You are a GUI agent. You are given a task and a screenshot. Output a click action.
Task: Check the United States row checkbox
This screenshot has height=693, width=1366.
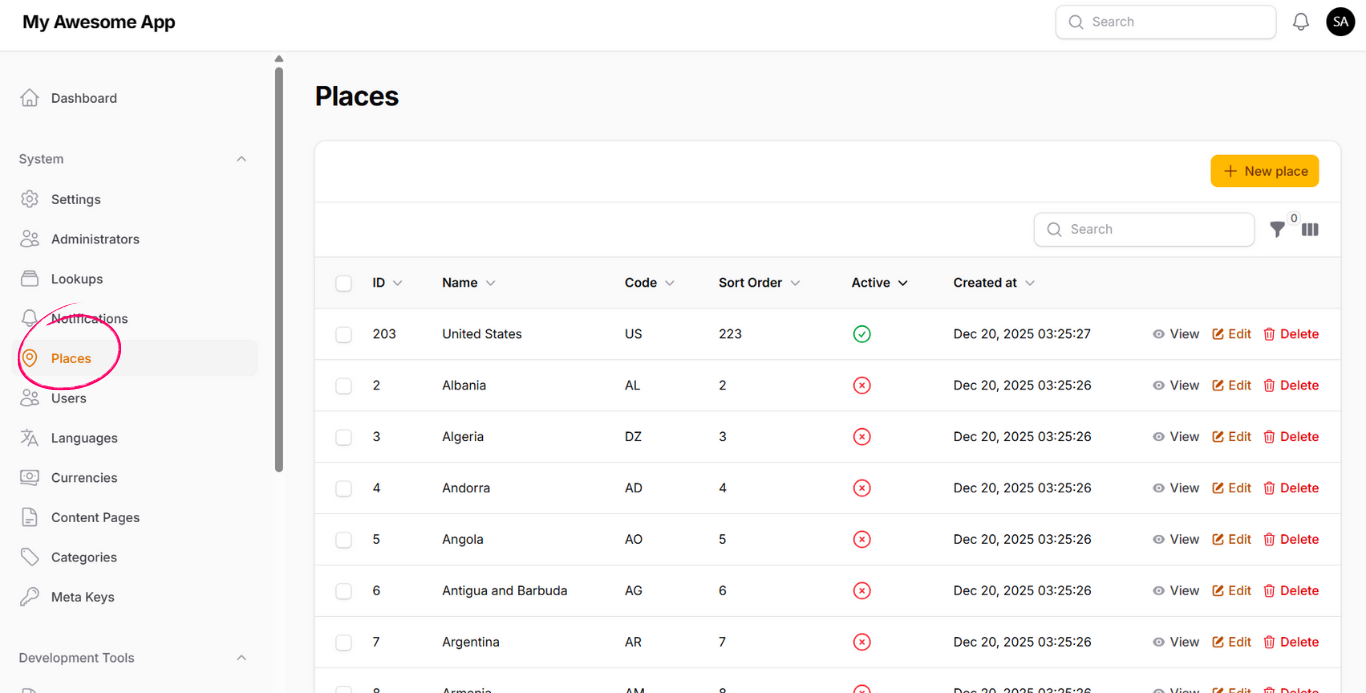click(344, 334)
